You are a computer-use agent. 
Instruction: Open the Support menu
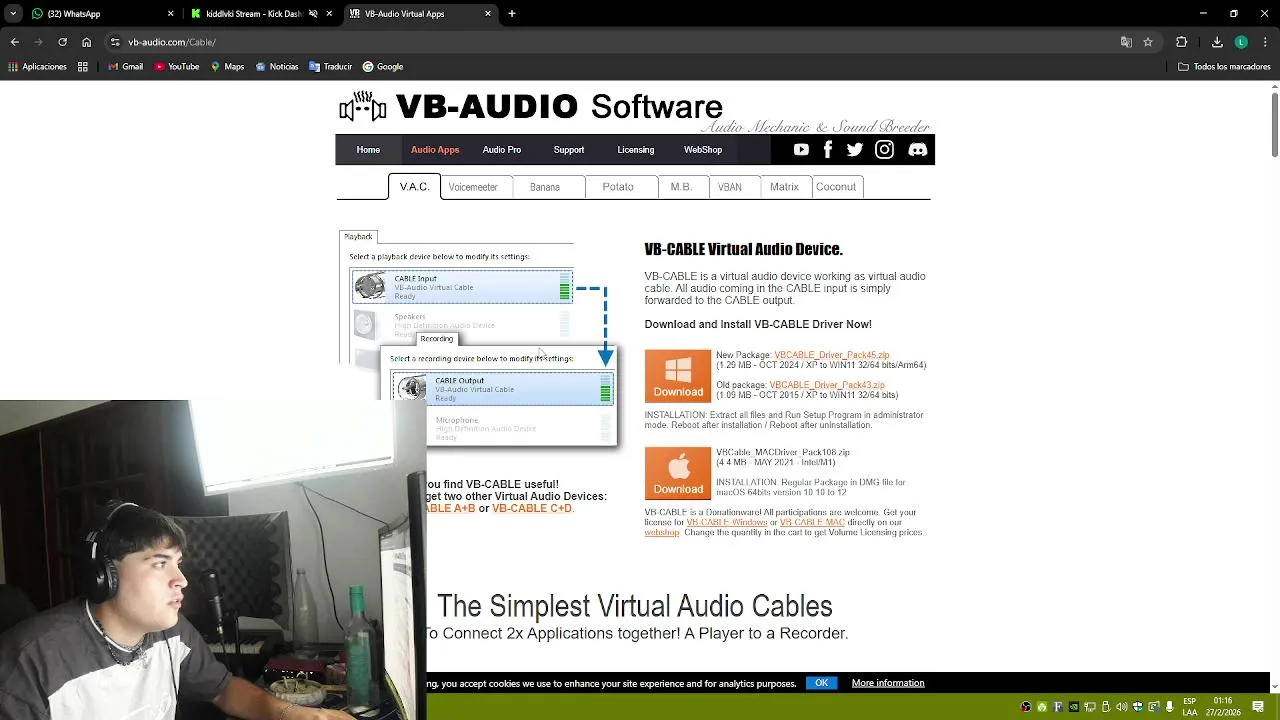tap(569, 150)
